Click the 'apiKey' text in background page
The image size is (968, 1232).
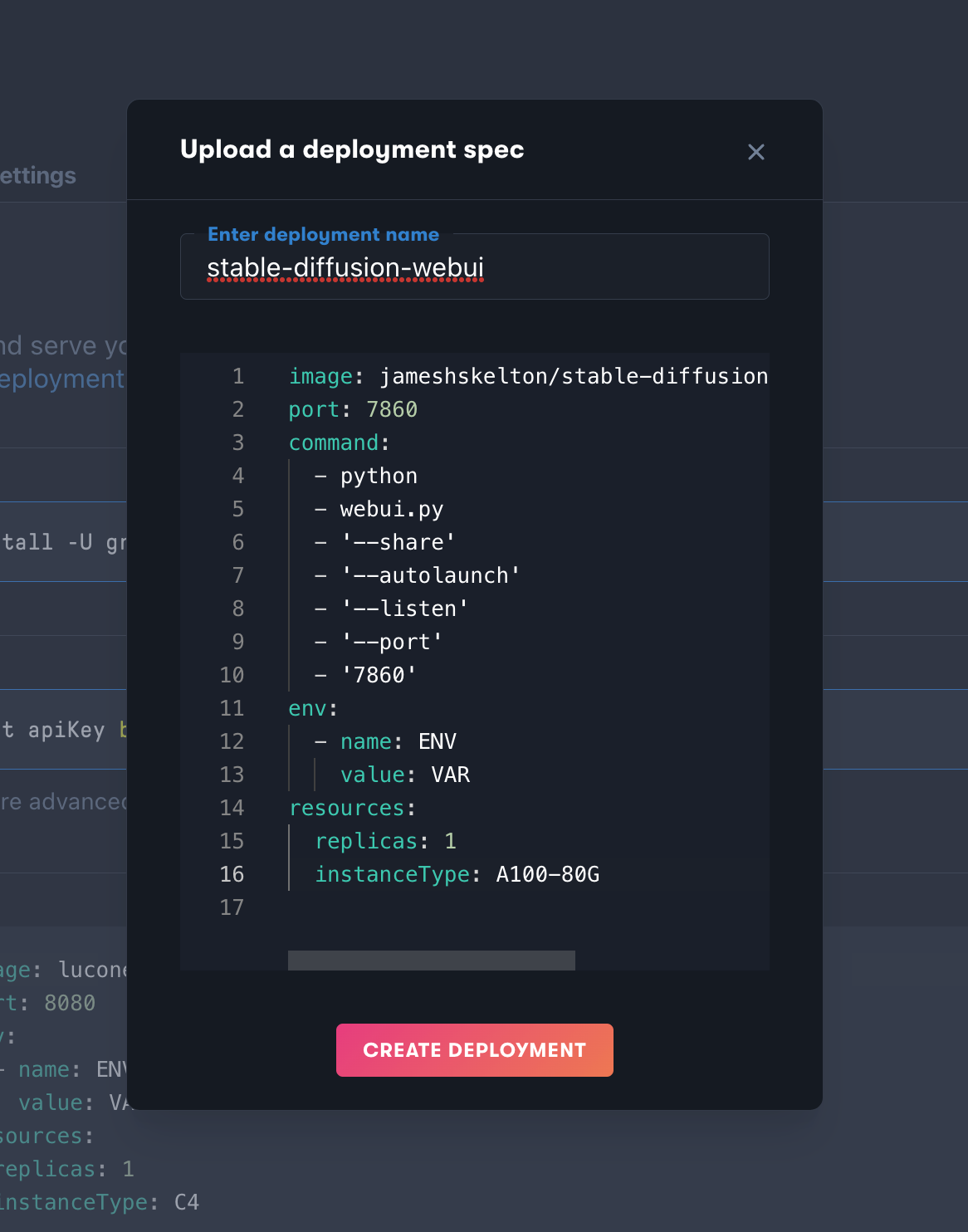(x=66, y=730)
